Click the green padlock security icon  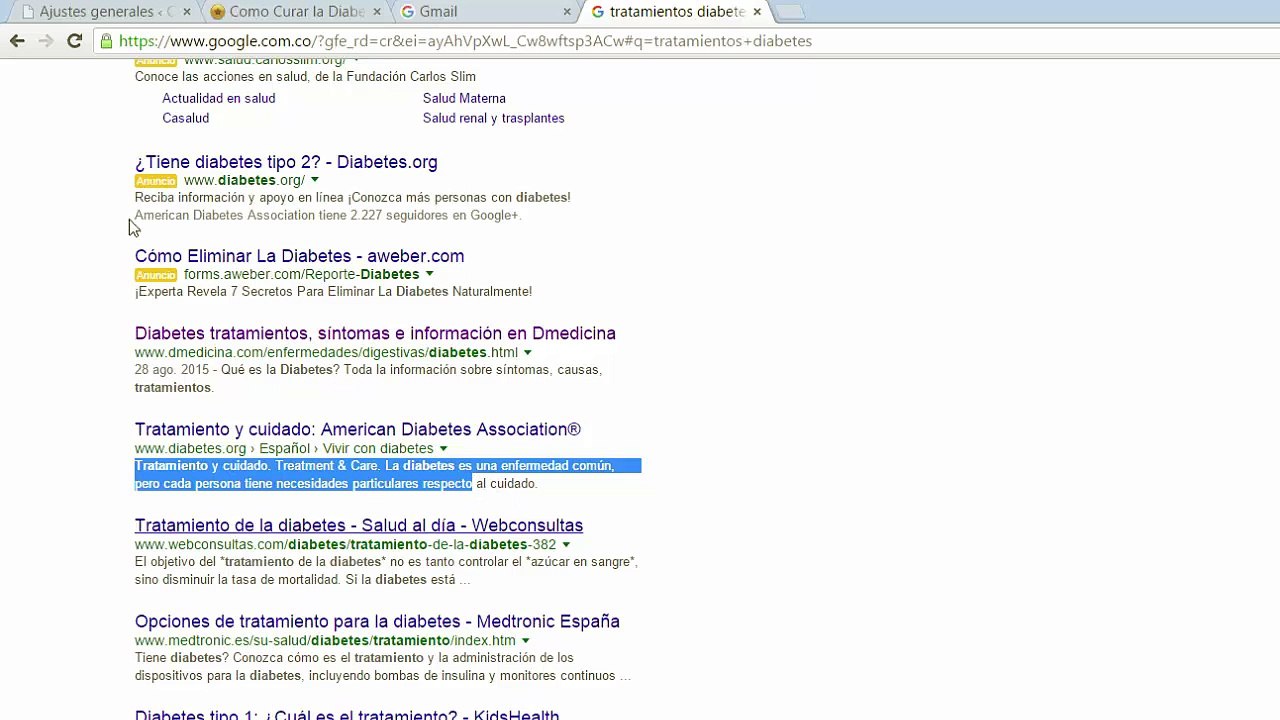pyautogui.click(x=106, y=41)
